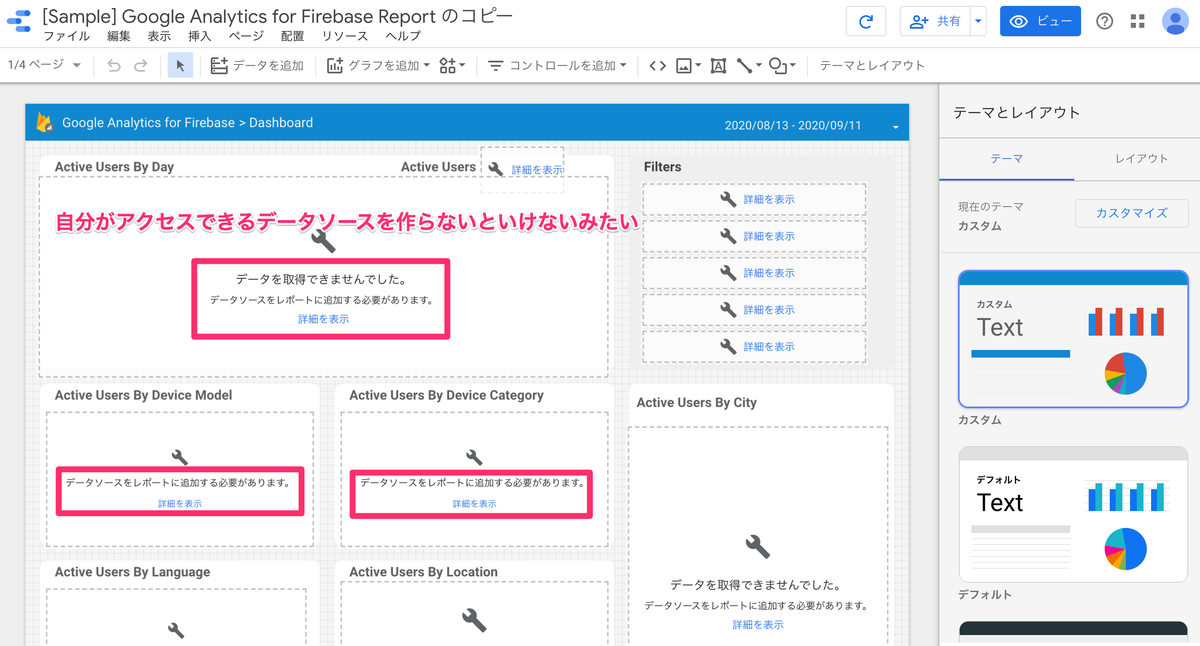1200x646 pixels.
Task: Click the Firebase logo in report header
Action: point(44,123)
